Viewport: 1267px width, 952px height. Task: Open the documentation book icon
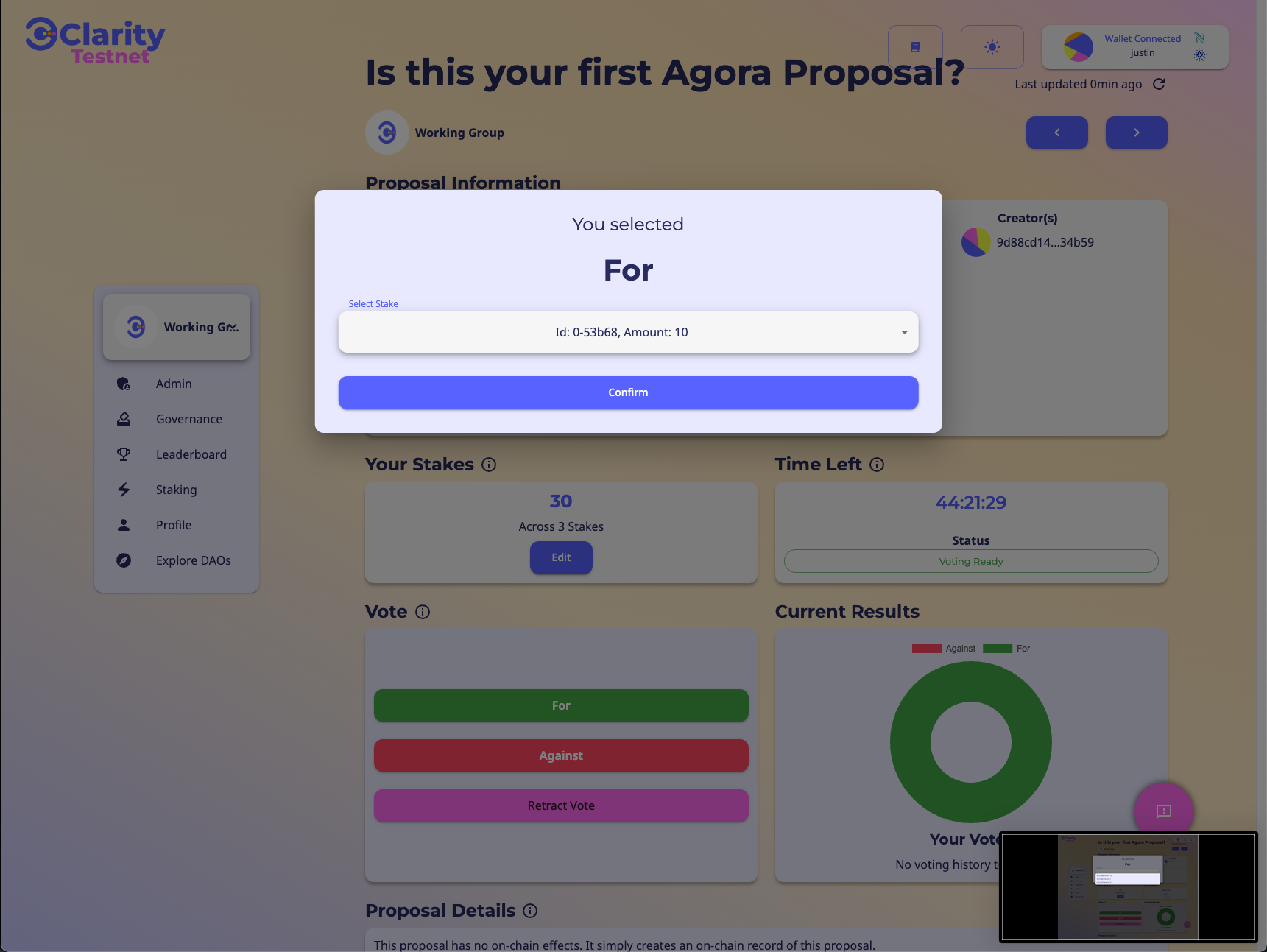[x=915, y=47]
